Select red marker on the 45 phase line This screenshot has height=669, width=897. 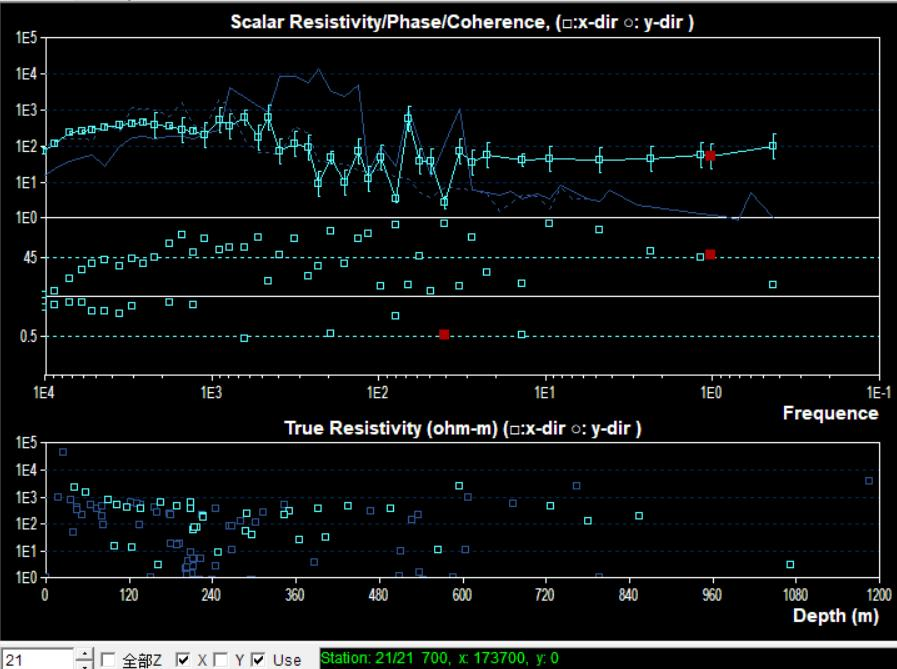click(710, 255)
